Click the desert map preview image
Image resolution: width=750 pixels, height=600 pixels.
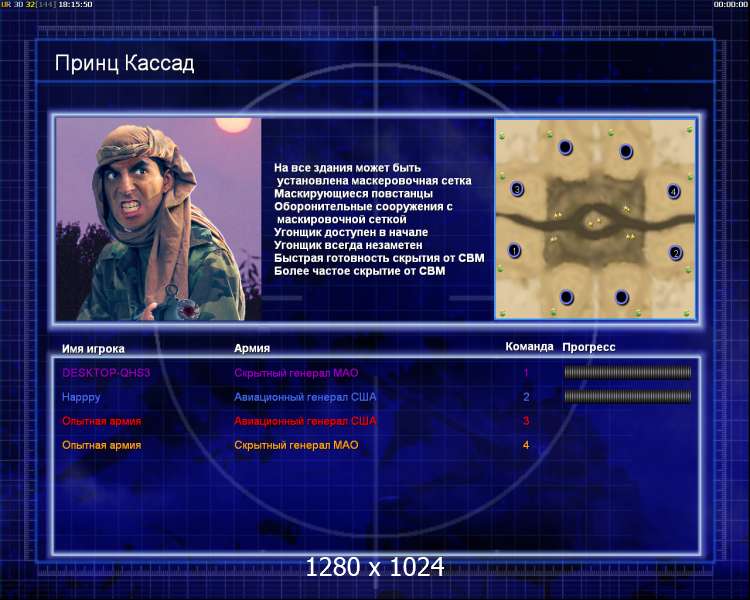(x=595, y=219)
